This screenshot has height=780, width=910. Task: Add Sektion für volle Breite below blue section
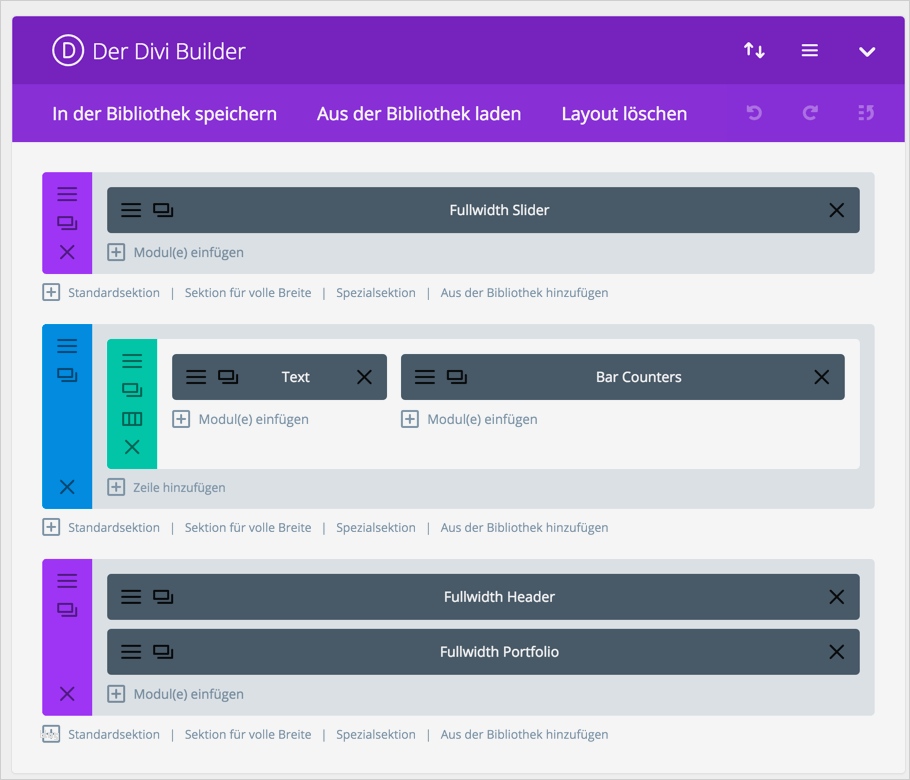pos(248,528)
